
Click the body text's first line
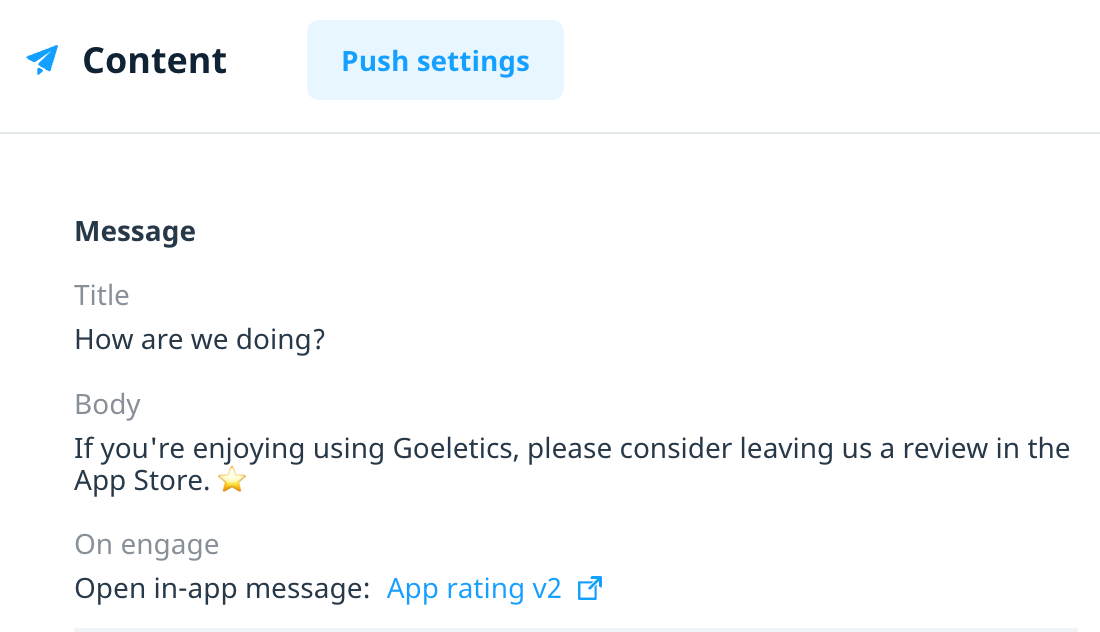572,448
